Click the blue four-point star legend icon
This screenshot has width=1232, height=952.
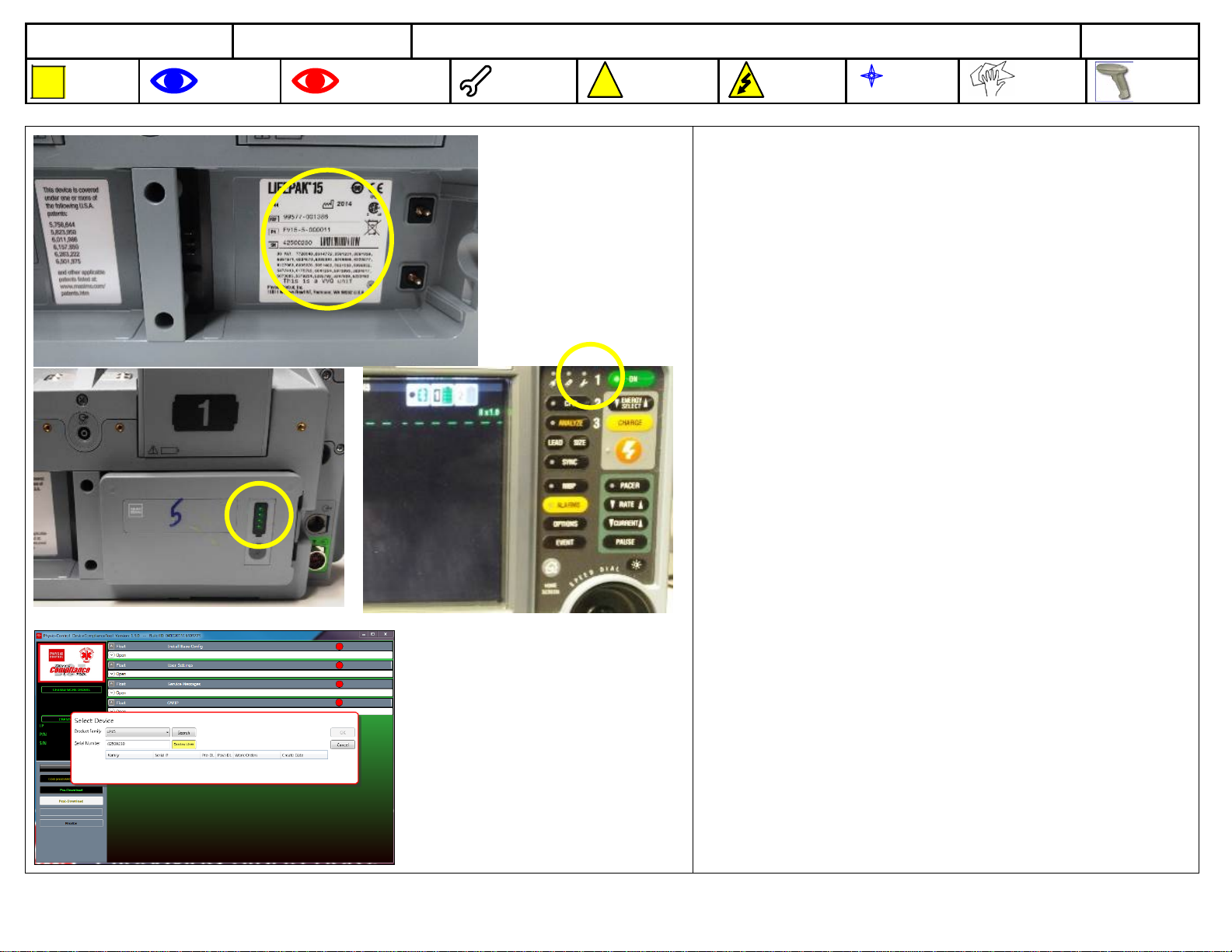pos(871,75)
